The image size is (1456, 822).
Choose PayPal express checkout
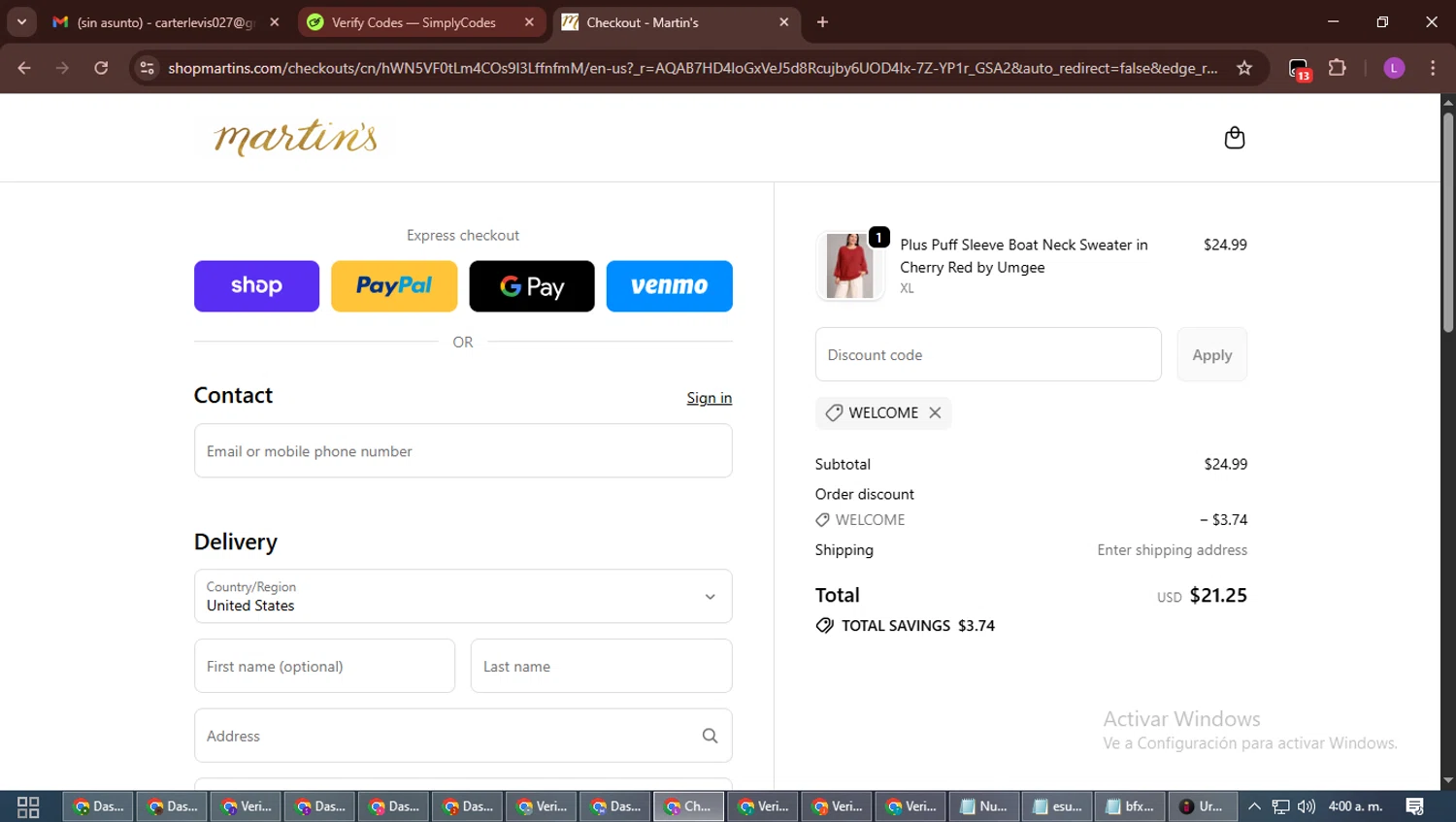[394, 286]
